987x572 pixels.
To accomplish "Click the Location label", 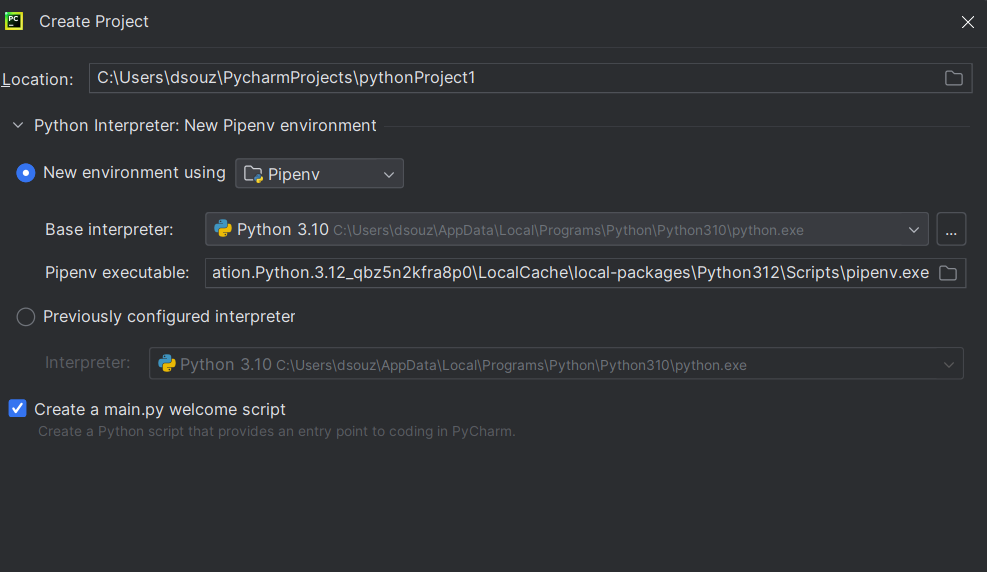I will click(37, 79).
